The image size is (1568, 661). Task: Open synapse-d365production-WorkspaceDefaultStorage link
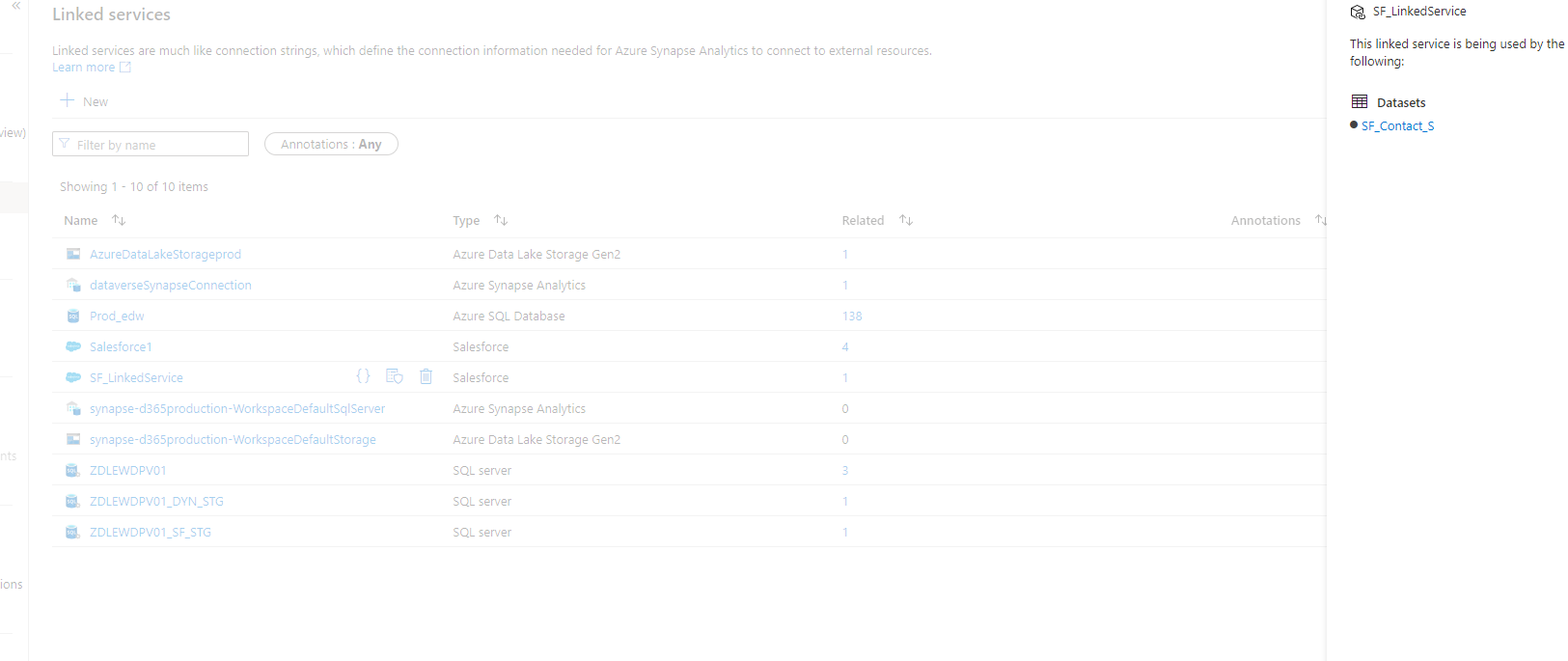(x=233, y=439)
